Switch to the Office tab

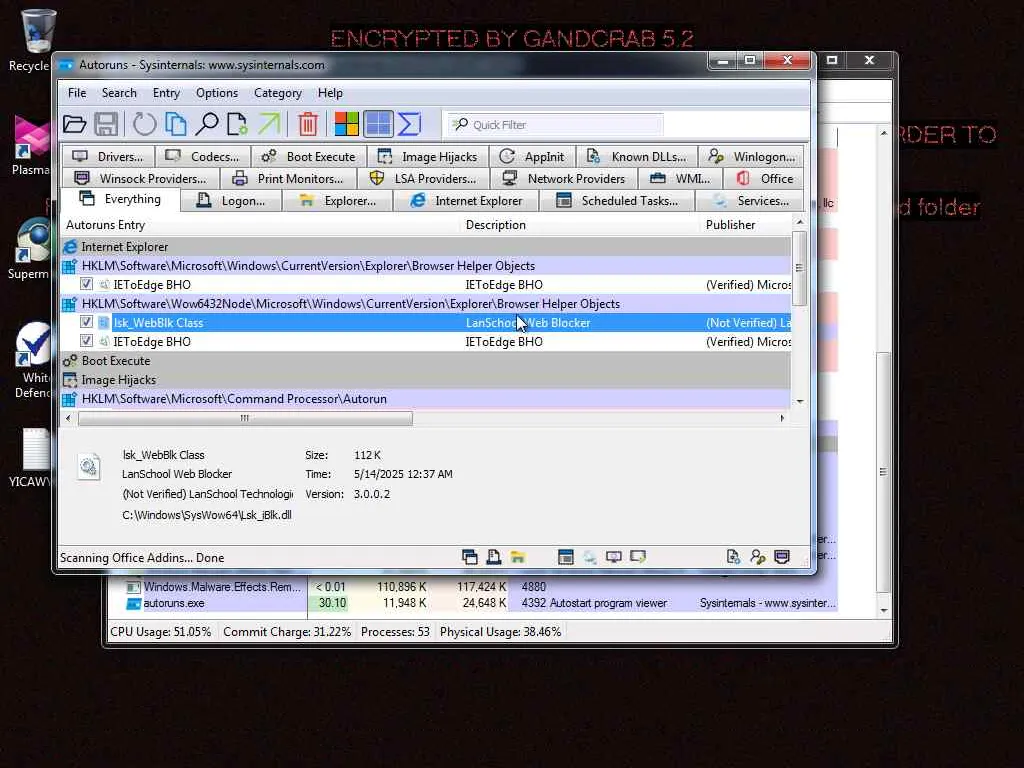(x=764, y=178)
